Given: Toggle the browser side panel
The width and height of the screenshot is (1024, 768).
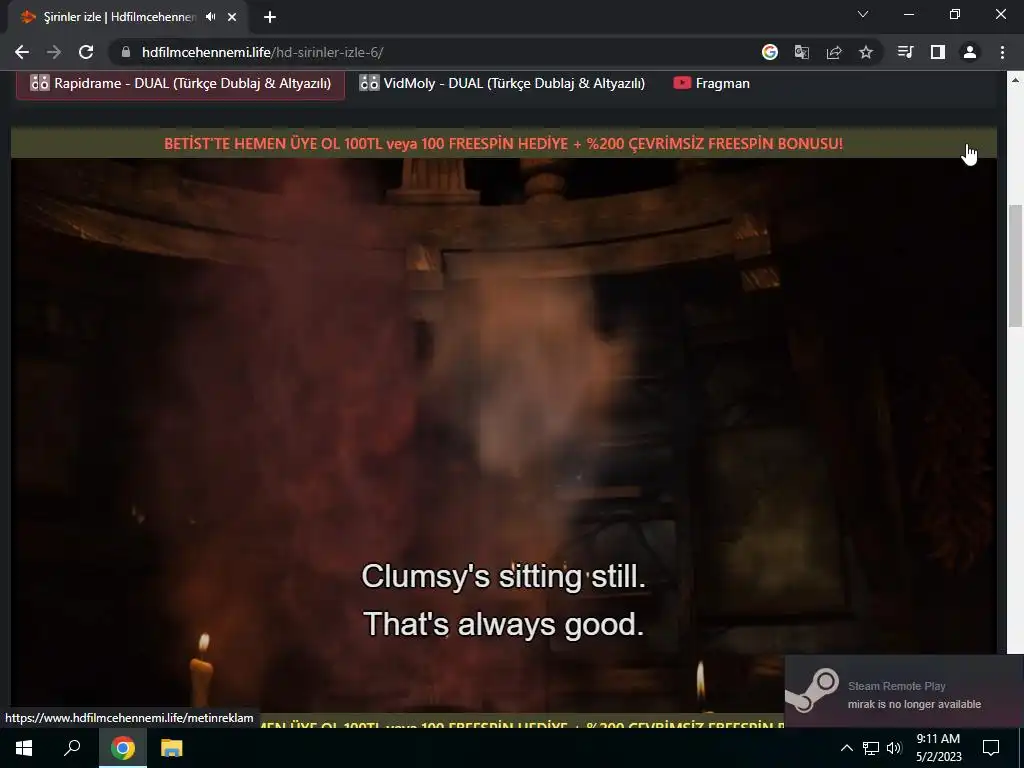Looking at the screenshot, I should click(x=938, y=52).
